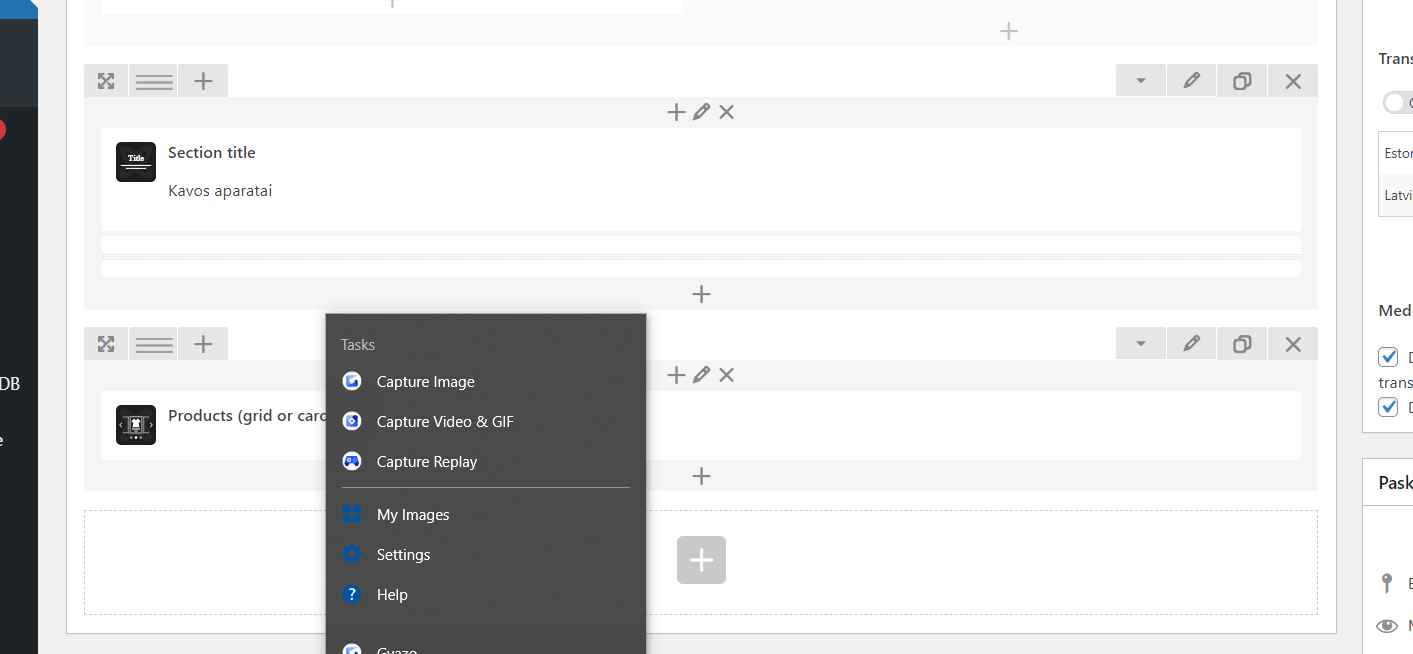Open Help in the Gyazo menu

(x=486, y=595)
